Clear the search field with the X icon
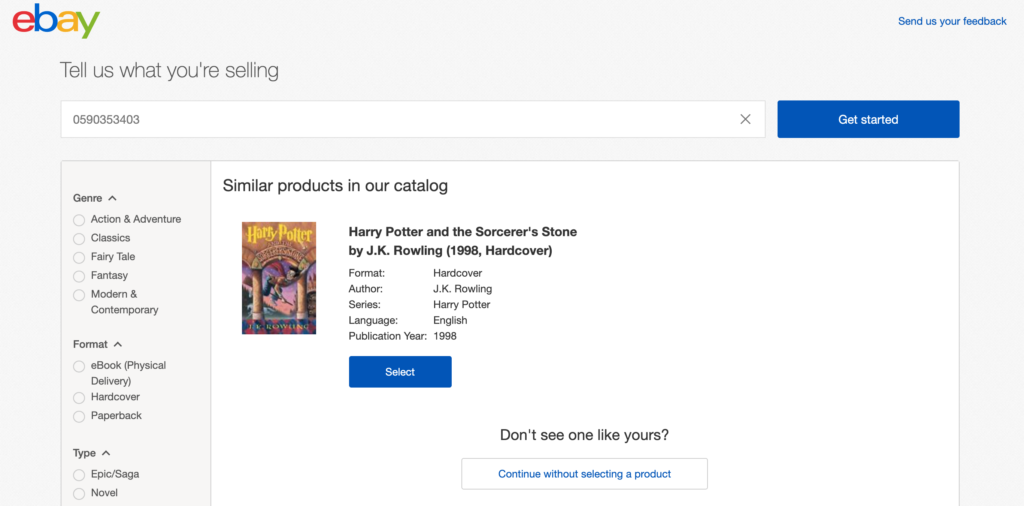1024x506 pixels. tap(745, 119)
